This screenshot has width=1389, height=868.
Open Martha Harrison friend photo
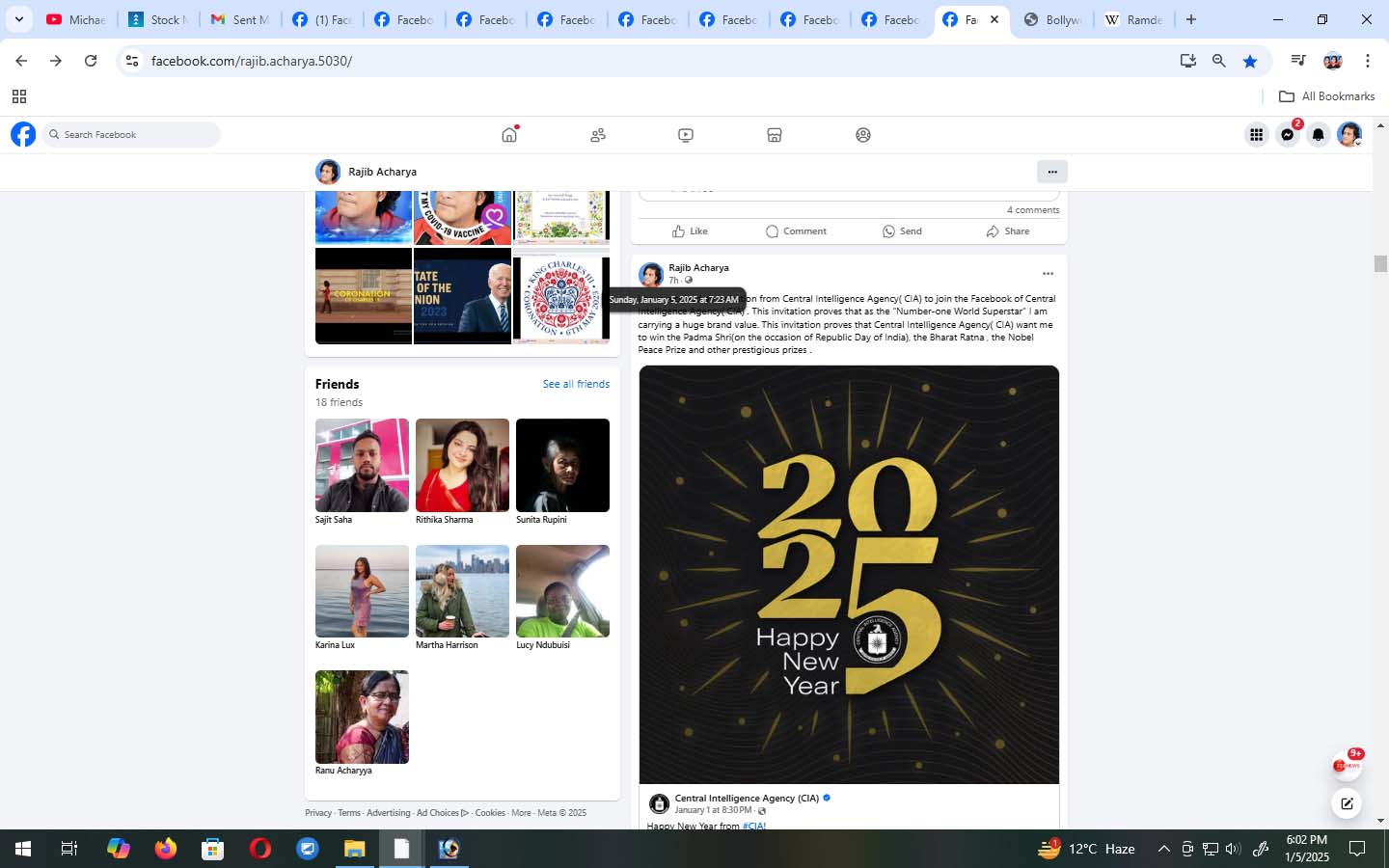click(x=462, y=591)
